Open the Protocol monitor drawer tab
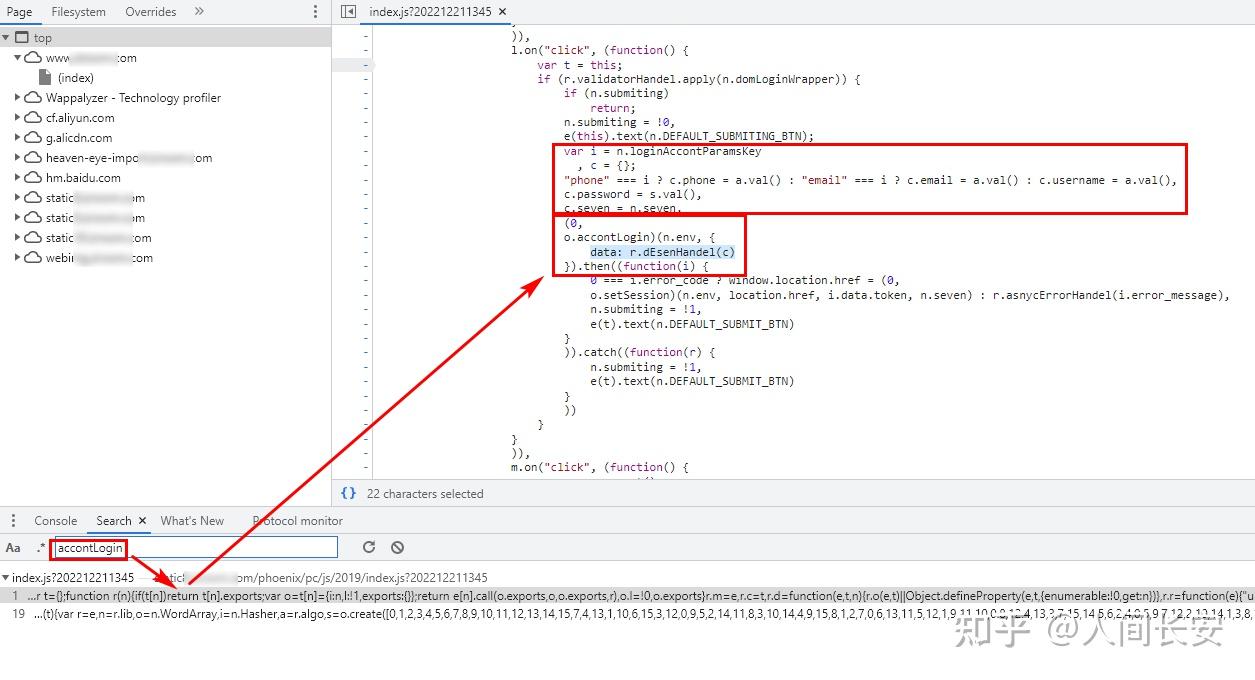Screen dimensions: 1255x680 pos(297,521)
